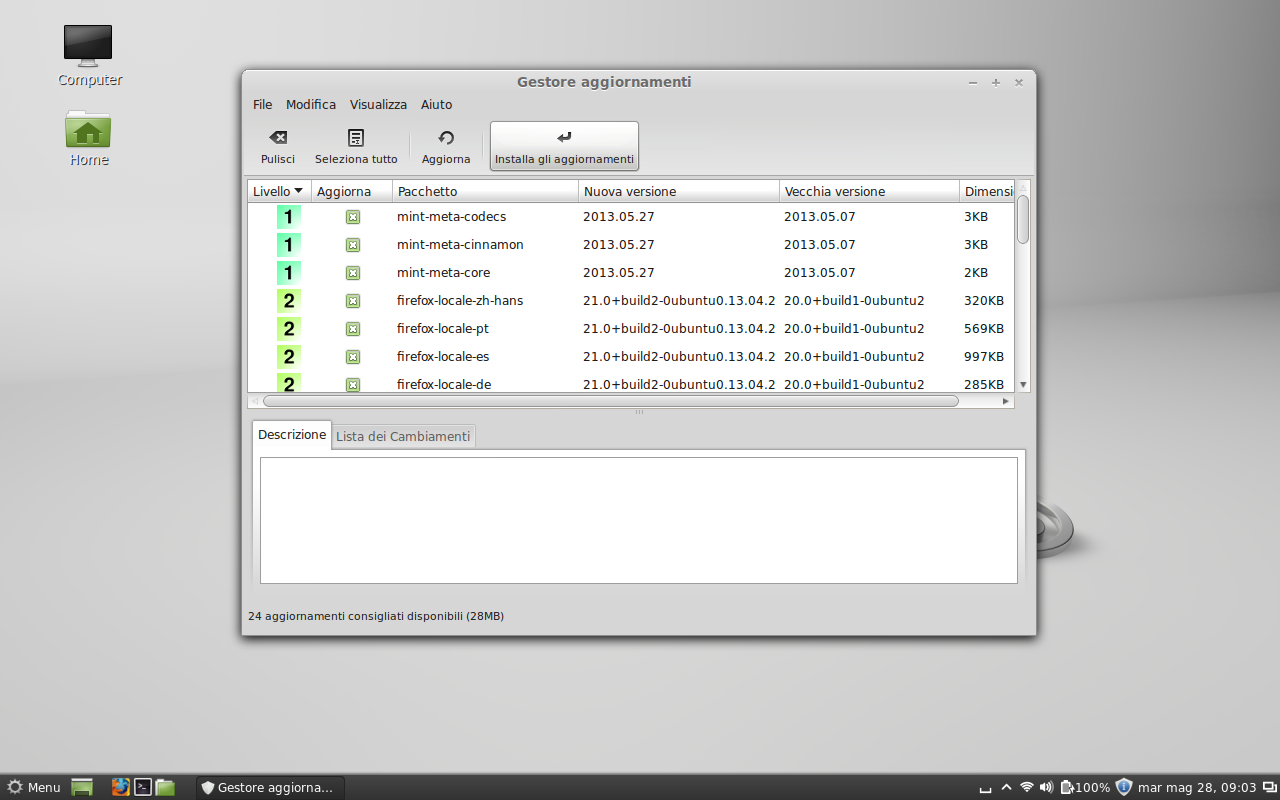
Task: Switch to Lista dei Cambiamenti tab
Action: pos(403,436)
